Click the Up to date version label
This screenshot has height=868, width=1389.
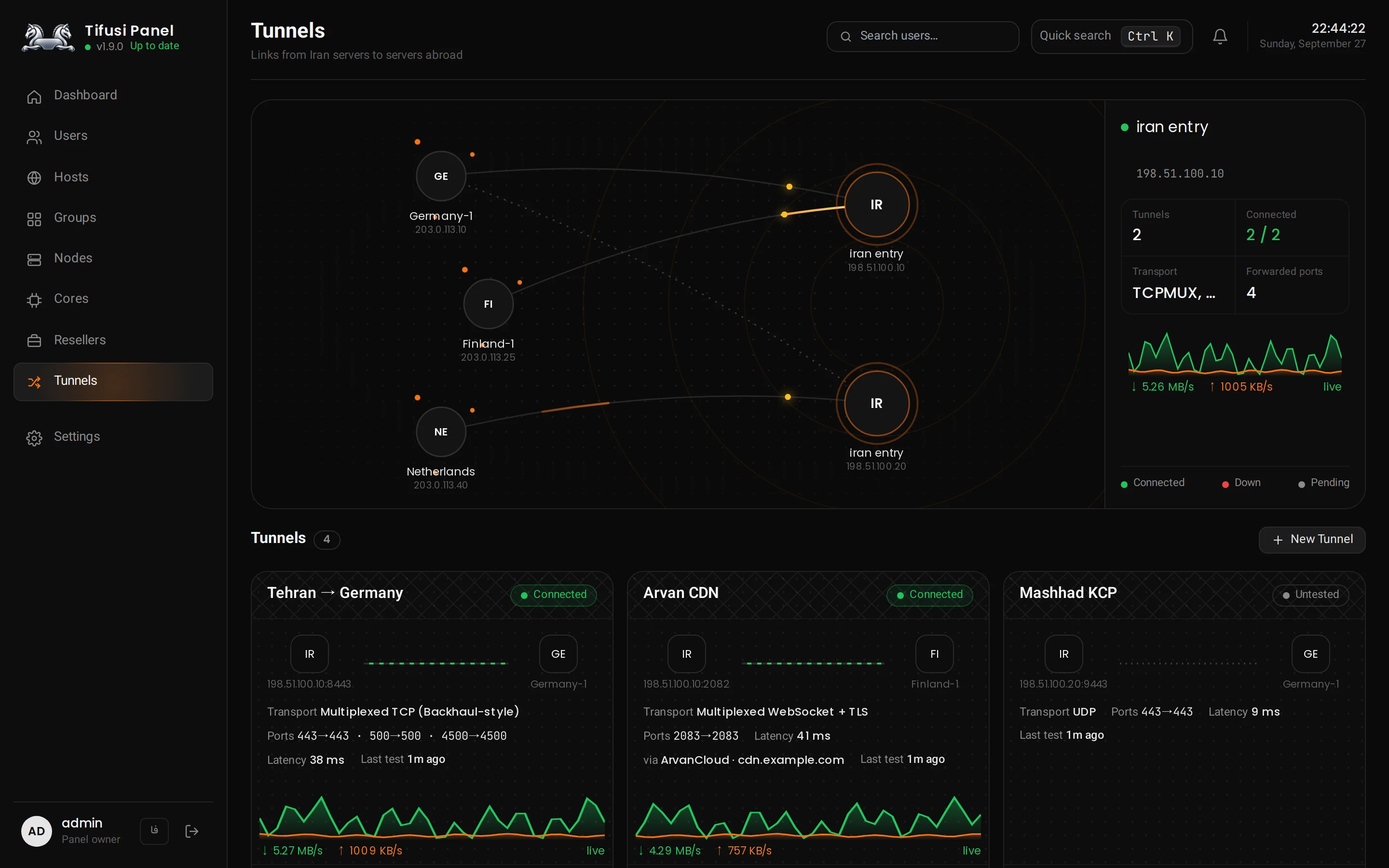(x=154, y=46)
